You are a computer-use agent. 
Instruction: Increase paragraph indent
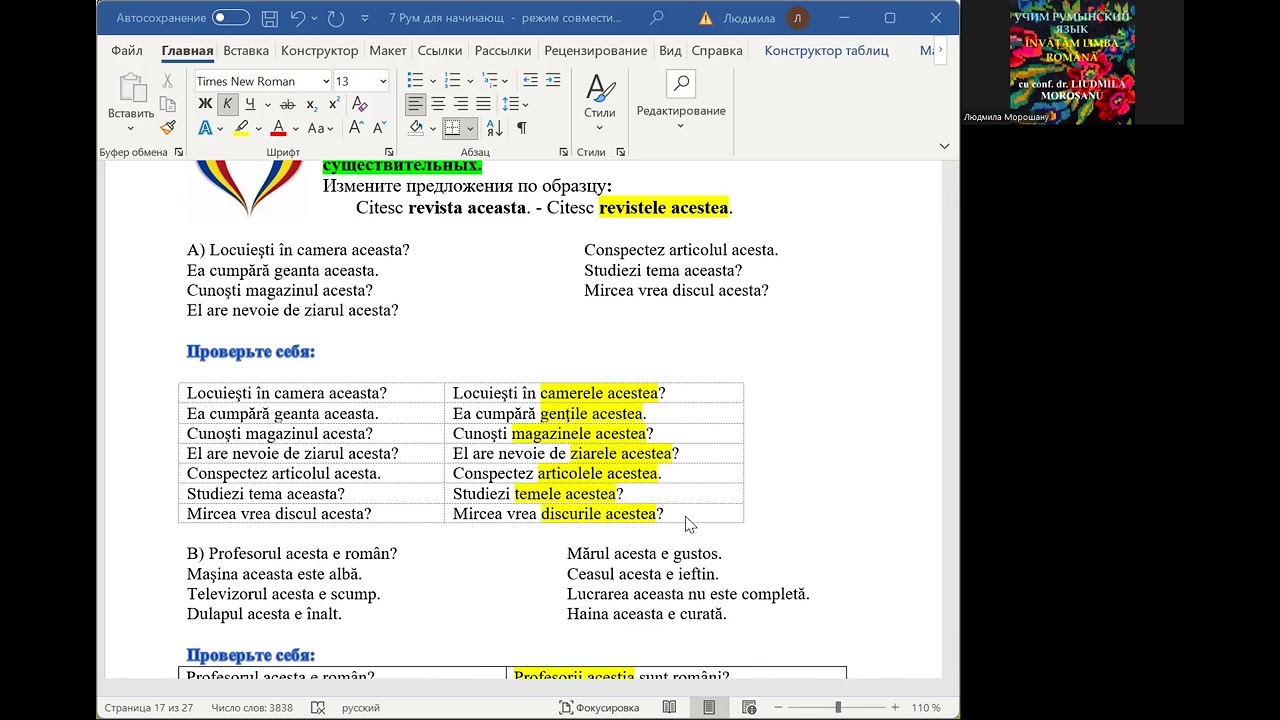553,81
